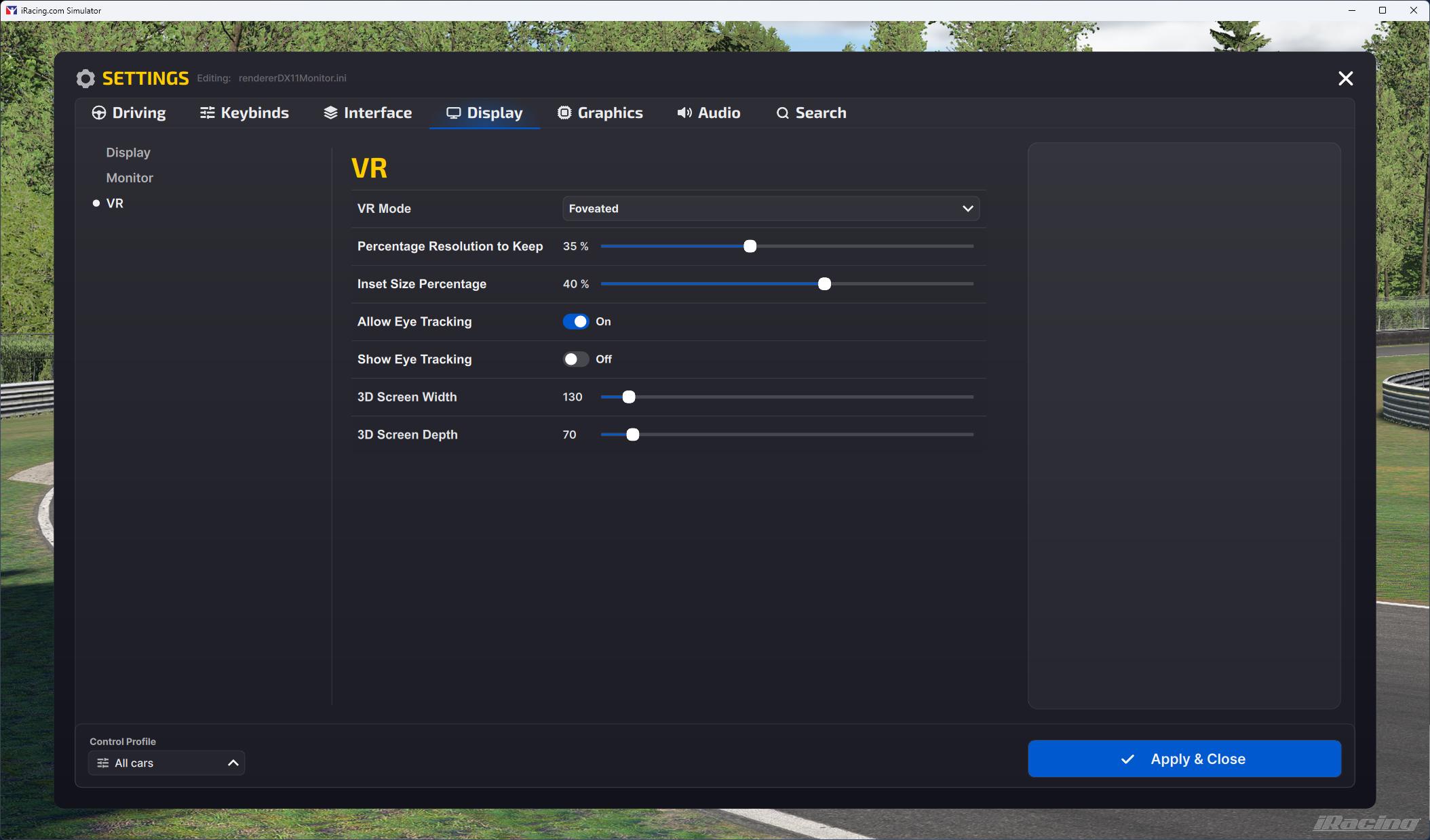Click the steering wheel Driving icon
This screenshot has width=1430, height=840.
click(99, 113)
